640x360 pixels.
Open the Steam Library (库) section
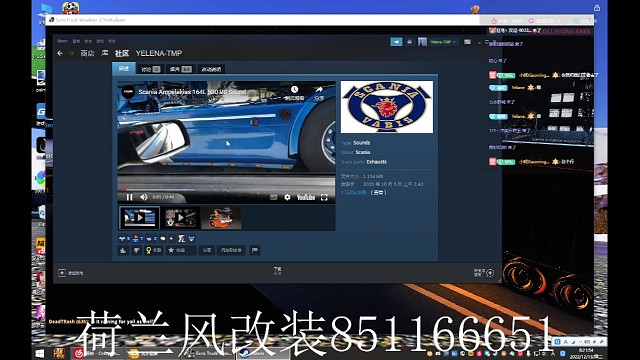105,53
